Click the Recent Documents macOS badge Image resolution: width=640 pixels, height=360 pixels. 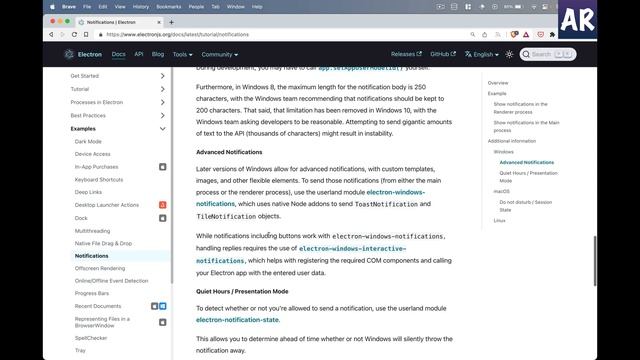154,306
